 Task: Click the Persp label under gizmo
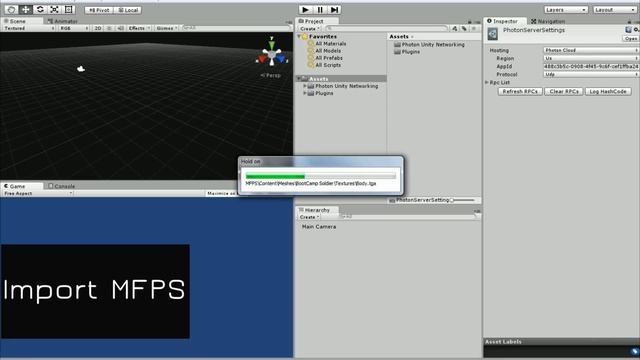tap(271, 76)
